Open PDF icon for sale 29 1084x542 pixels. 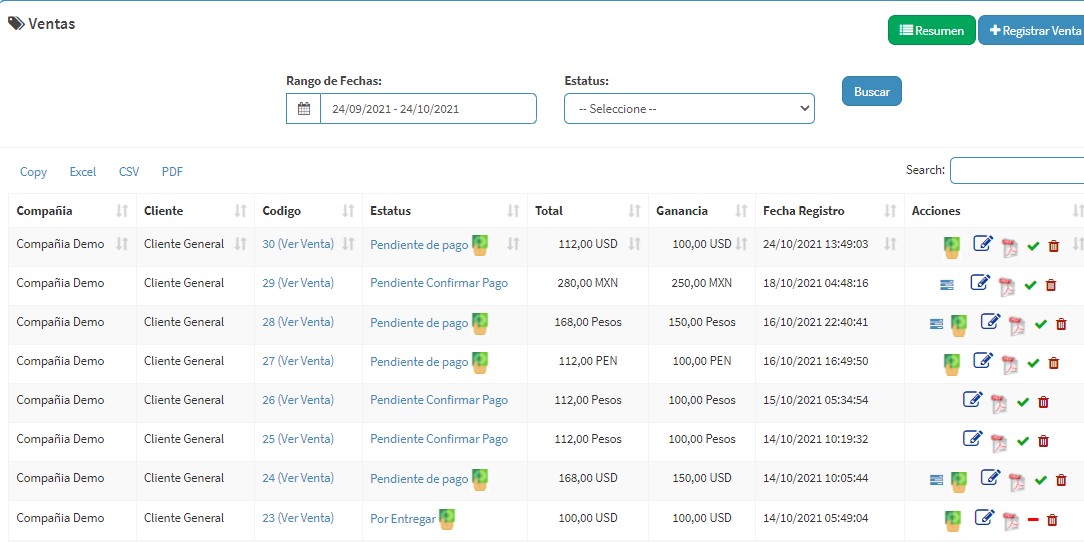click(x=1007, y=286)
